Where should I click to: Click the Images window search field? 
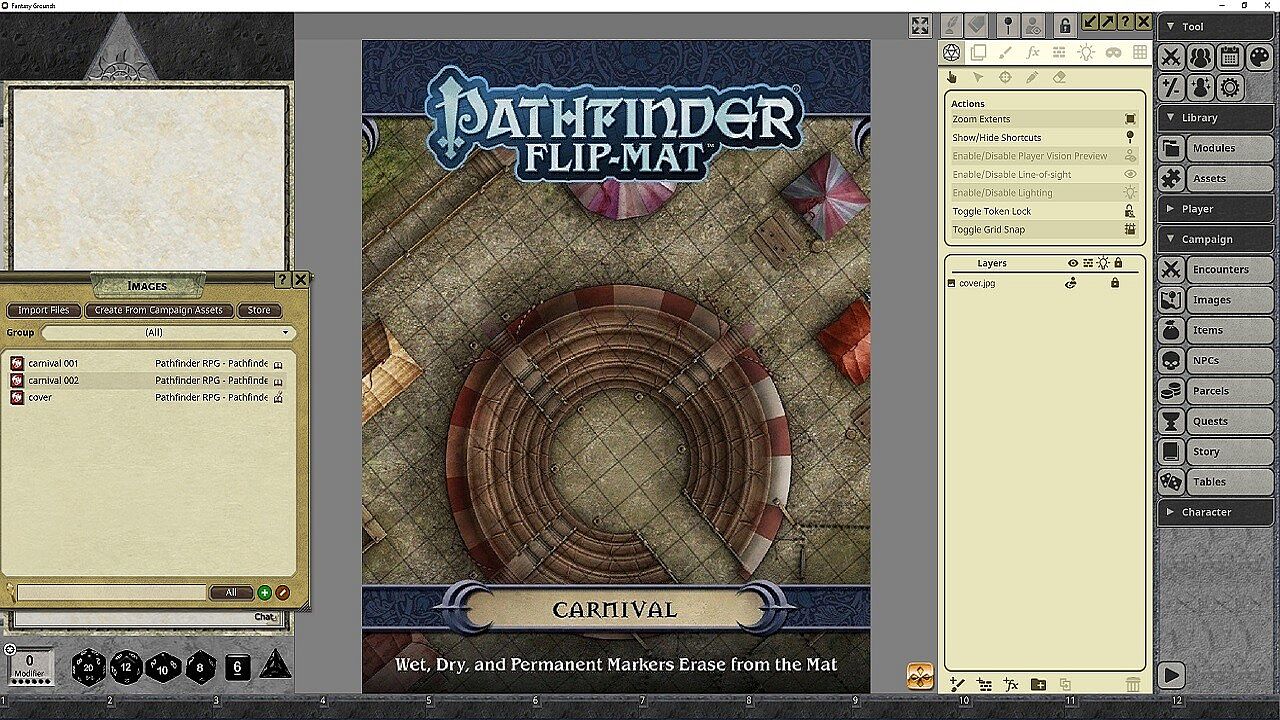pos(111,593)
